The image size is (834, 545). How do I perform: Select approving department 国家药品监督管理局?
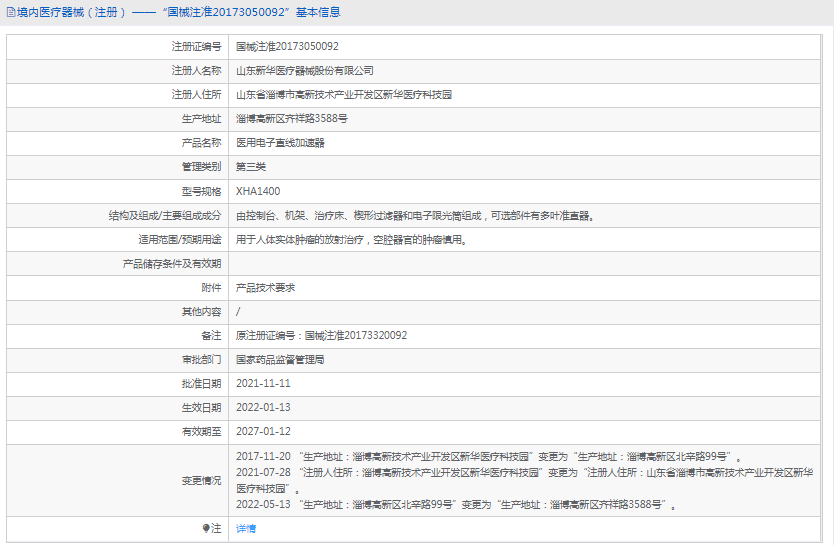pos(280,360)
